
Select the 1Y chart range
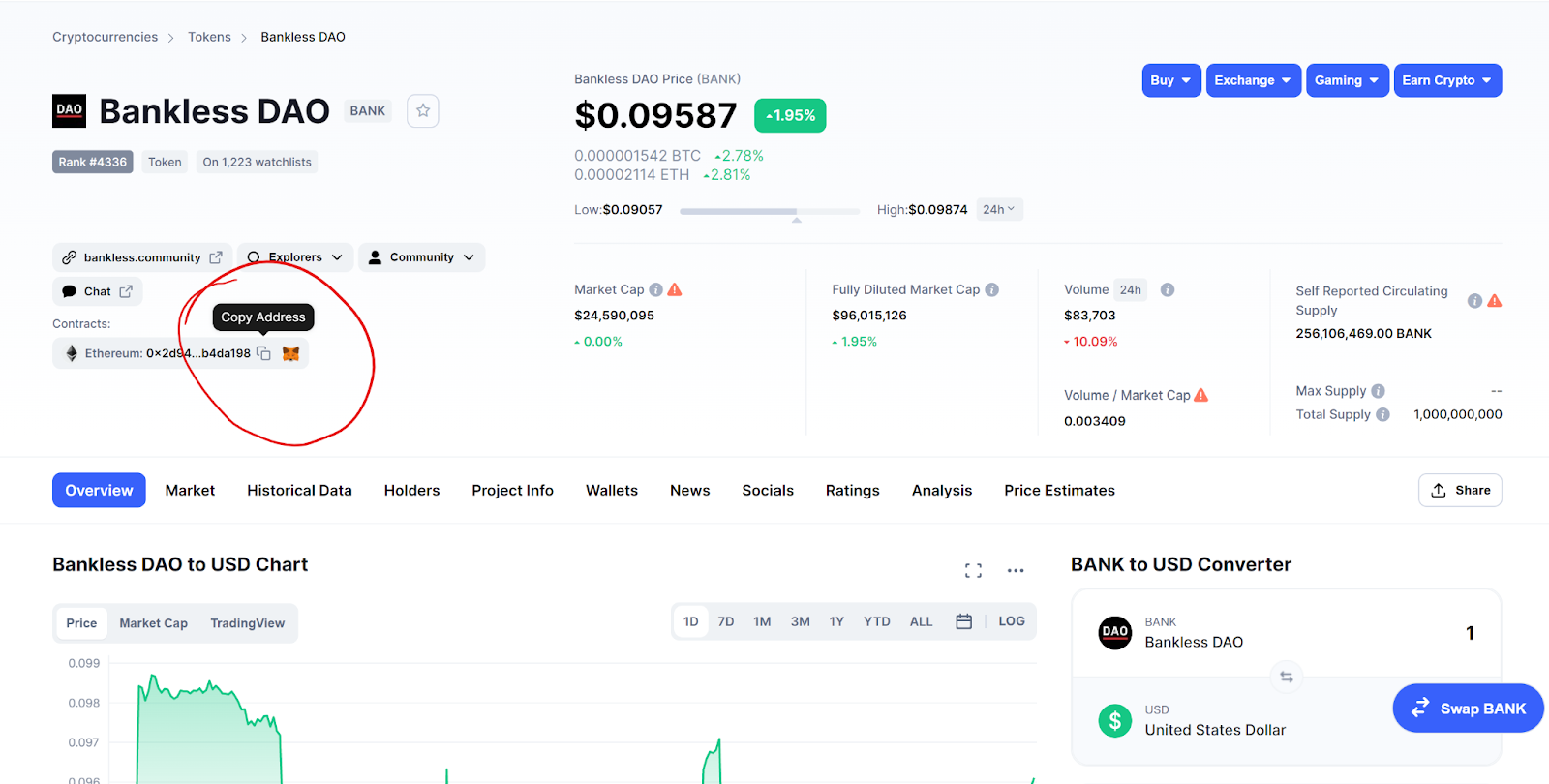(837, 621)
